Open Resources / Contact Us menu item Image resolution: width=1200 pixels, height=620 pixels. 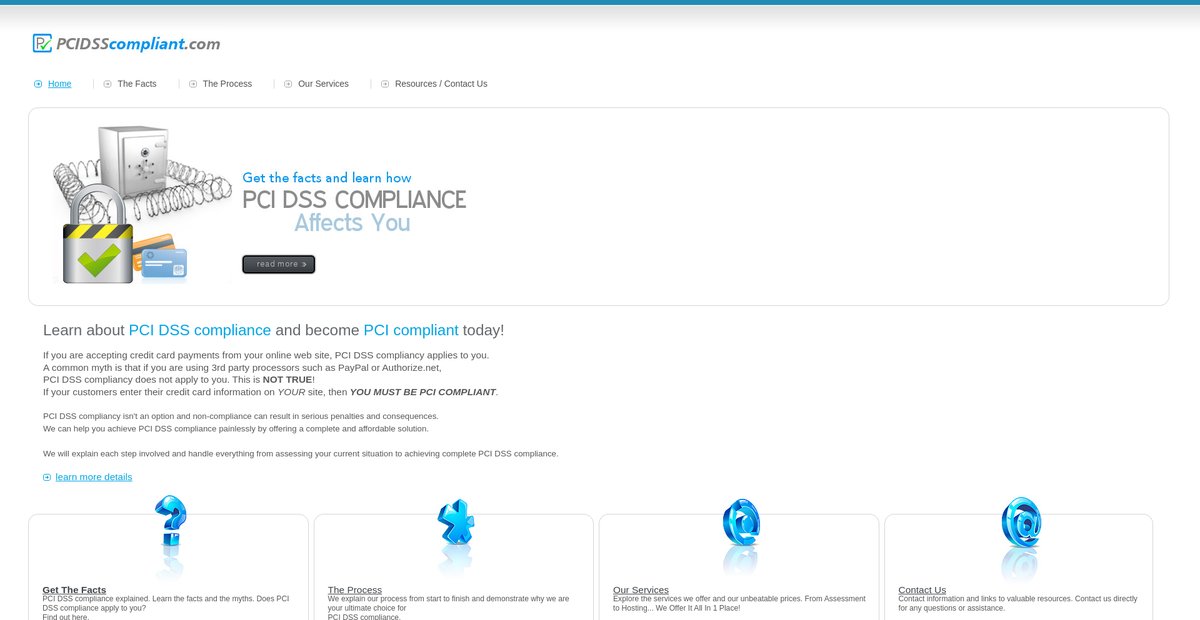tap(441, 84)
